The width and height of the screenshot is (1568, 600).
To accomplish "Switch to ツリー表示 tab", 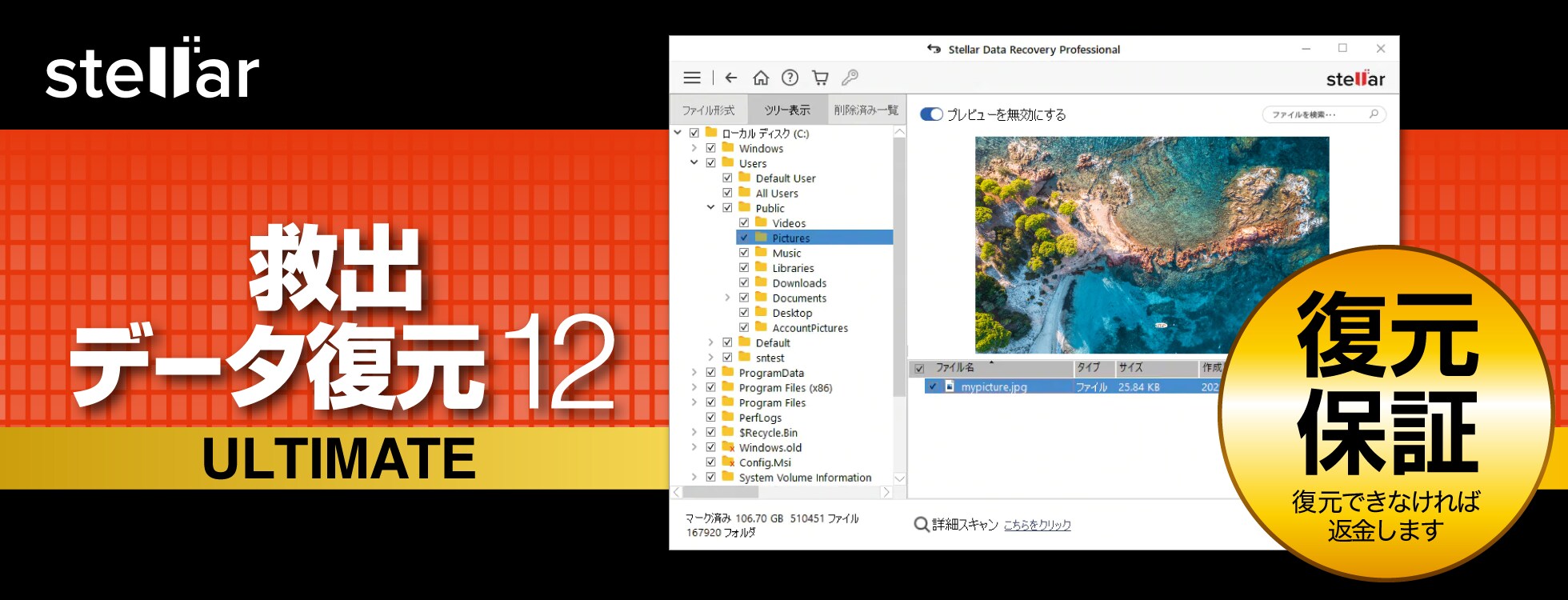I will tap(787, 110).
